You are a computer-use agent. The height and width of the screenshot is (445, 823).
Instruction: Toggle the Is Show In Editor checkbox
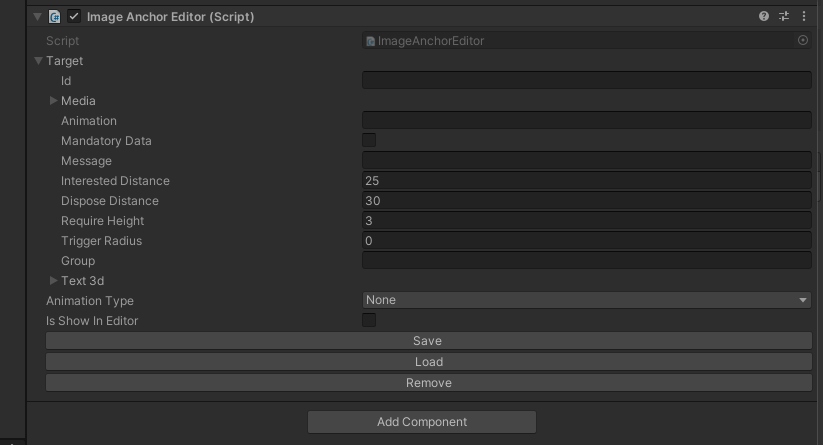pos(369,321)
